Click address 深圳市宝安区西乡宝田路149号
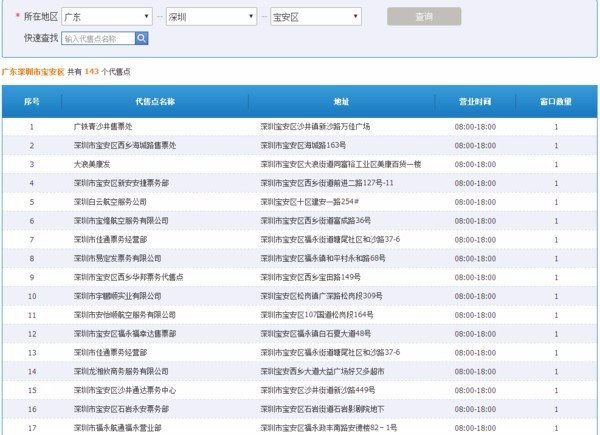Viewport: 600px width, 435px height. pyautogui.click(x=311, y=277)
